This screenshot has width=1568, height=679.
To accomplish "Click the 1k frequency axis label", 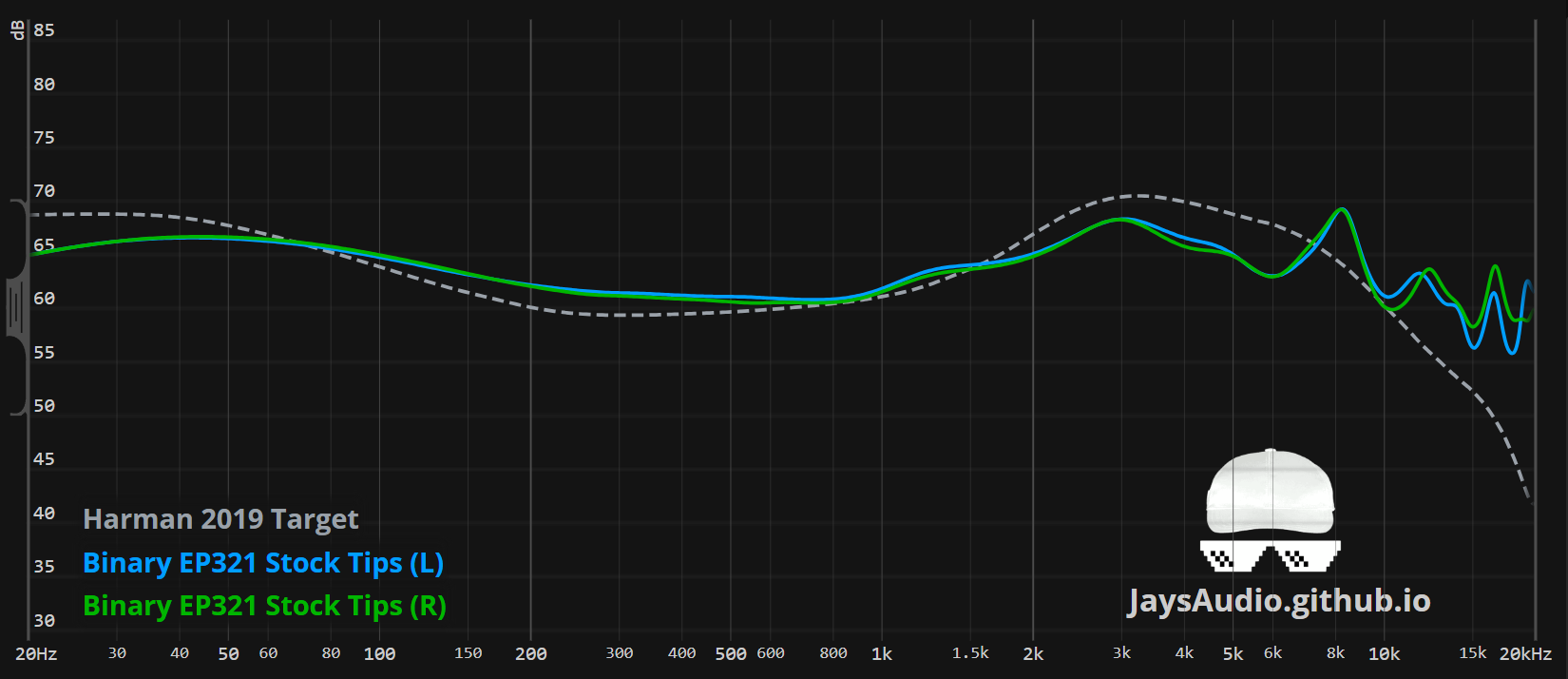I will coord(881,654).
